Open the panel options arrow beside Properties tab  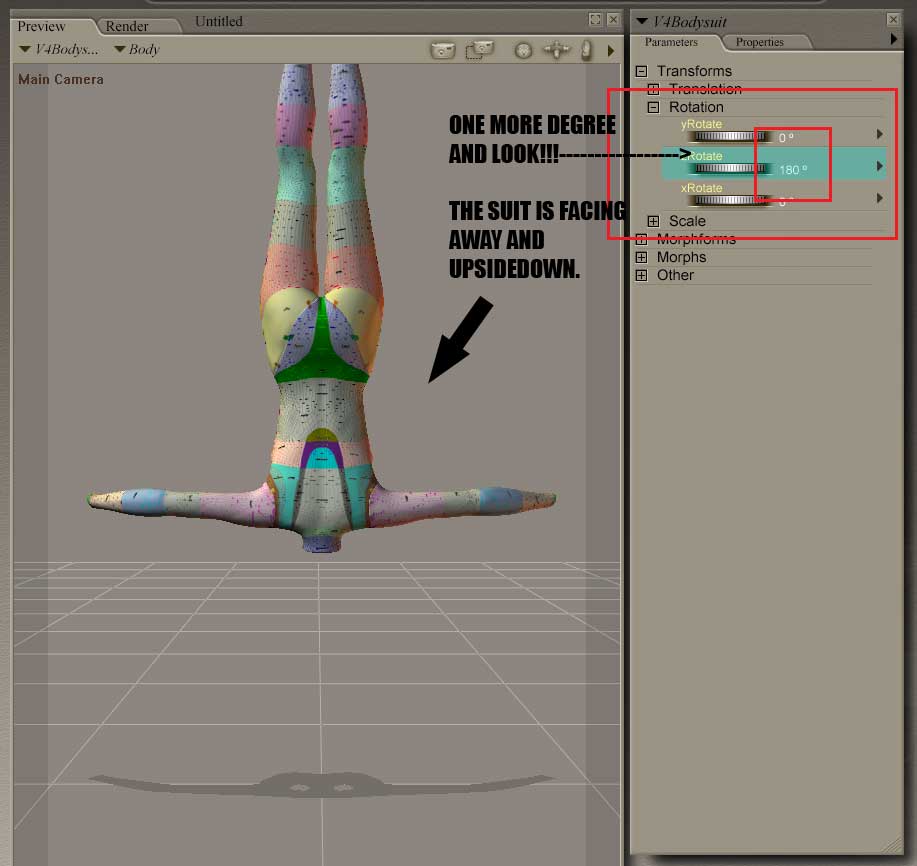click(894, 40)
